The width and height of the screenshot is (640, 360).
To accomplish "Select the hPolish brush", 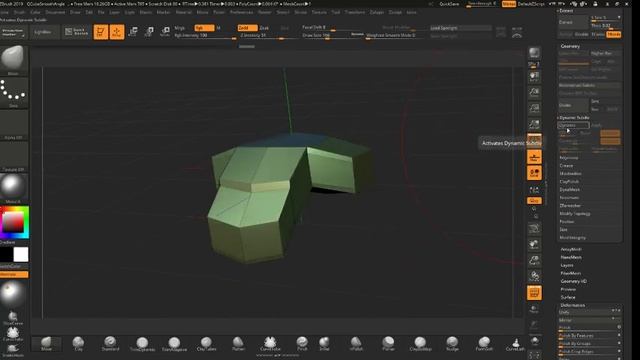I will tap(356, 343).
